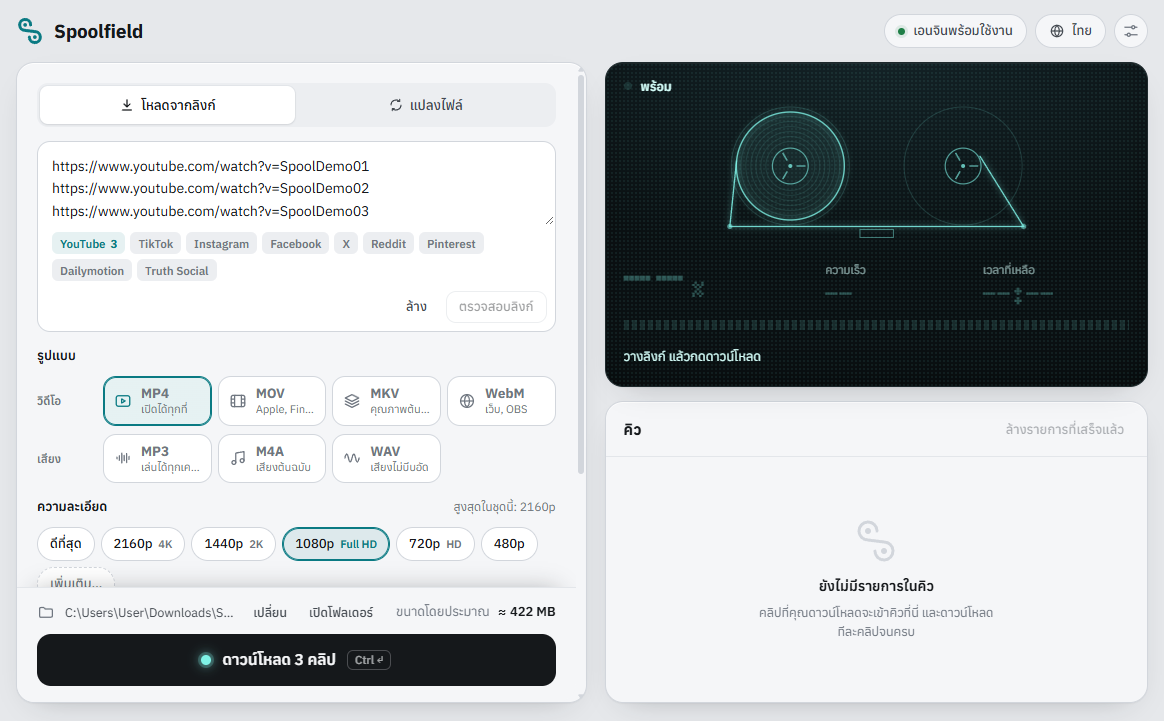Screen dimensions: 1164x721
Task: Click the globe icon beside ไทย
Action: [1057, 31]
